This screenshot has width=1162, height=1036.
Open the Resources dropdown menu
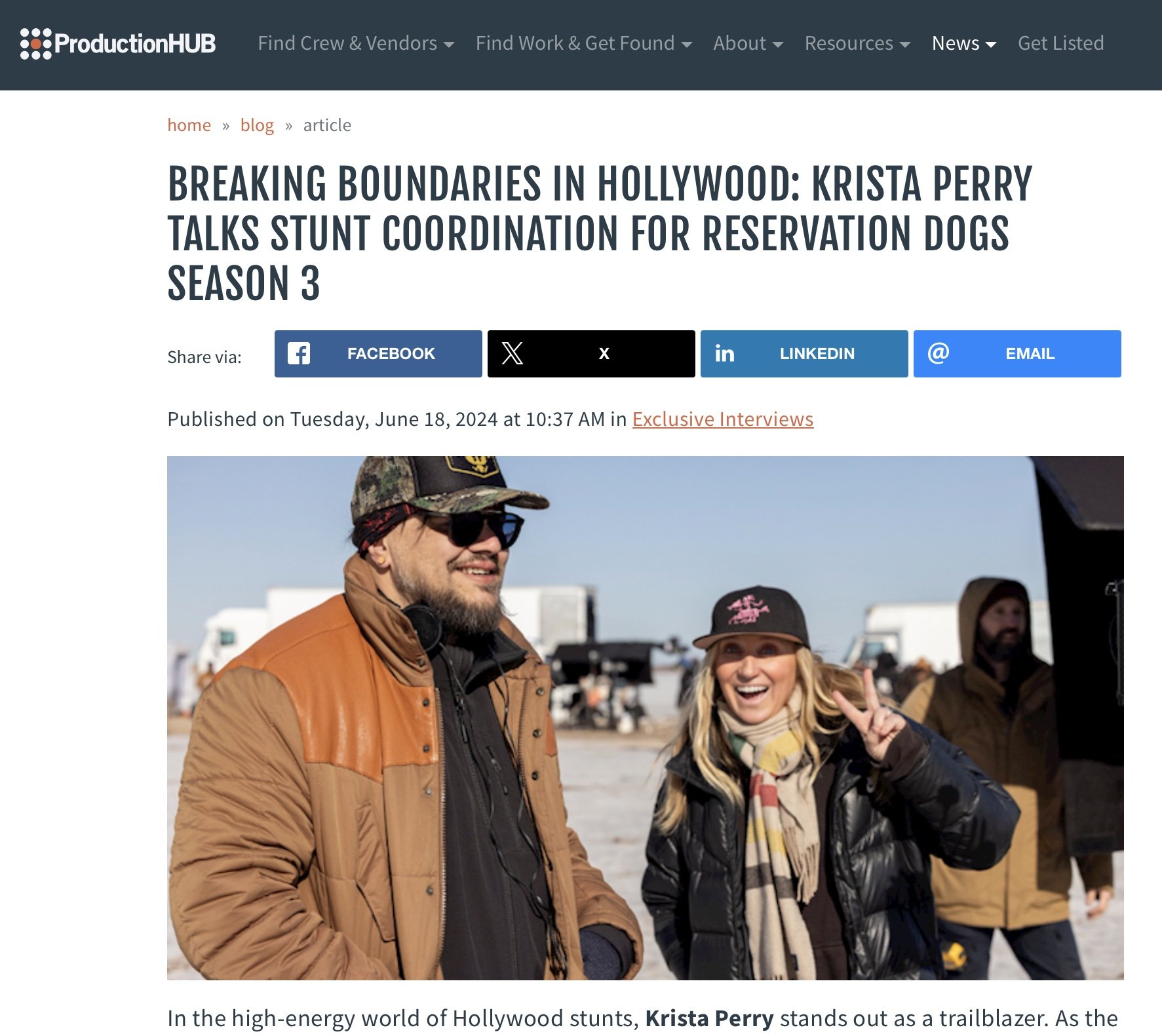[857, 43]
